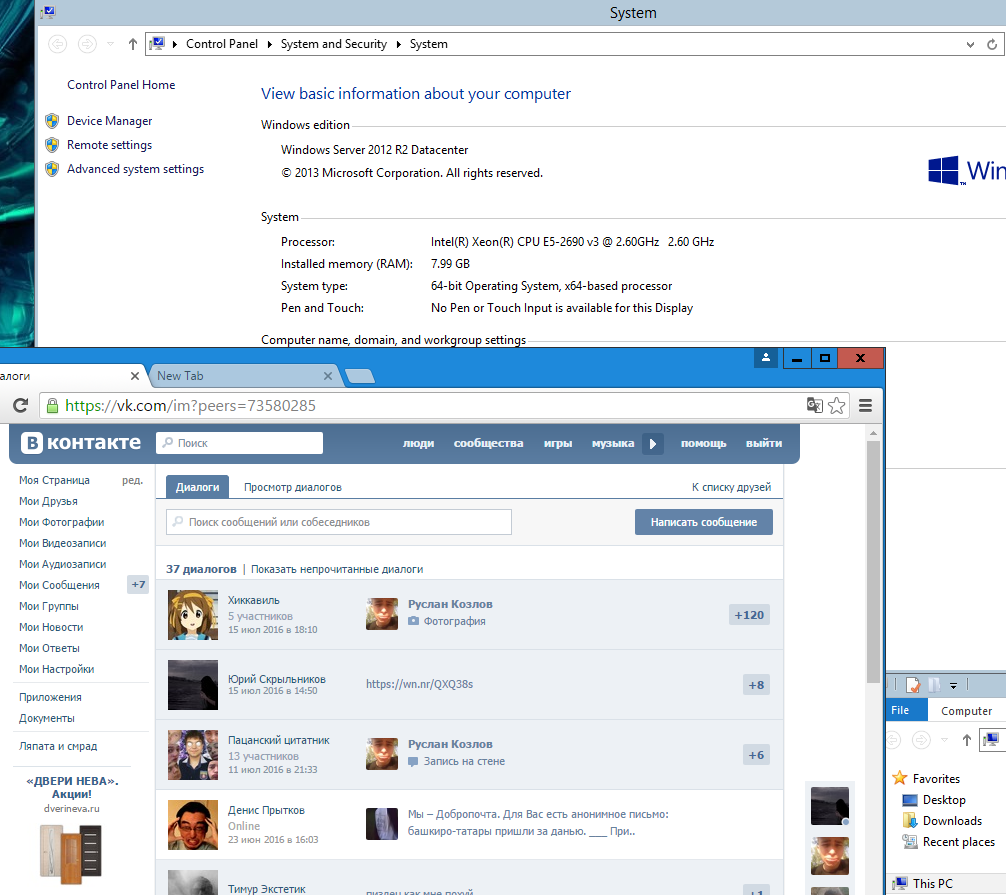Click +120 unread badge in Хиккавиль dialog

pos(749,615)
